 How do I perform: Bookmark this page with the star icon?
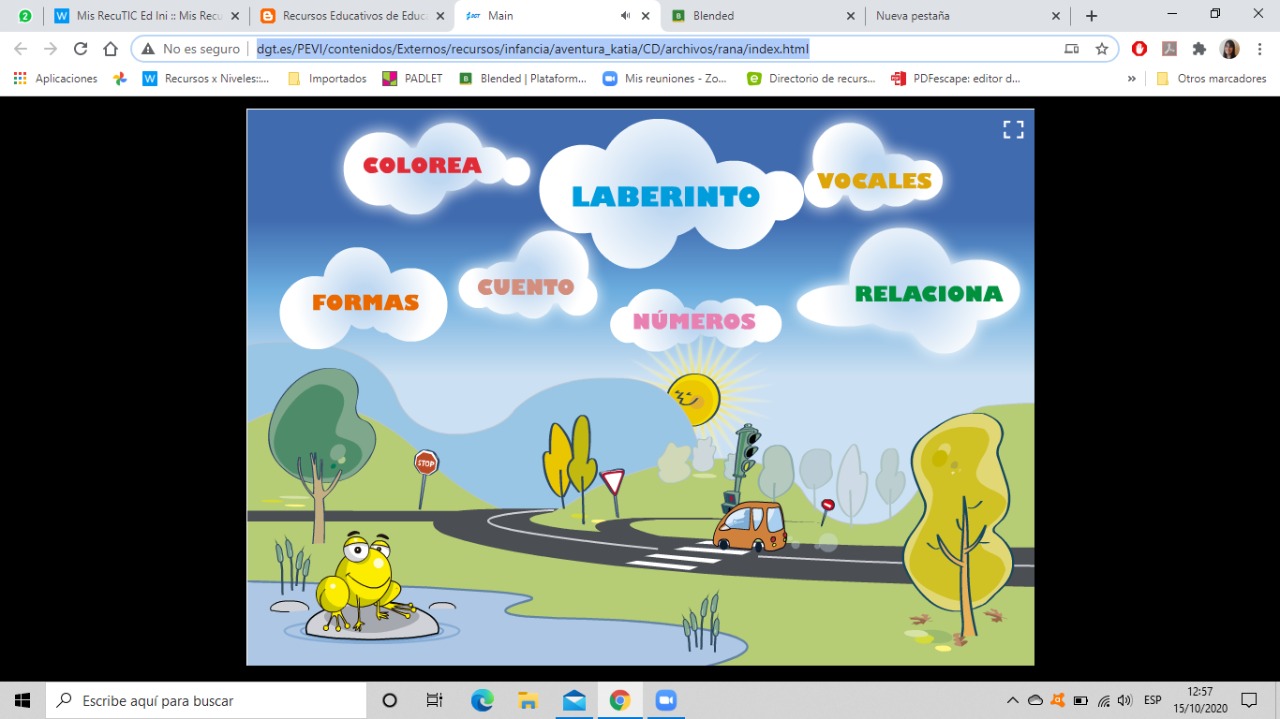[x=1102, y=49]
